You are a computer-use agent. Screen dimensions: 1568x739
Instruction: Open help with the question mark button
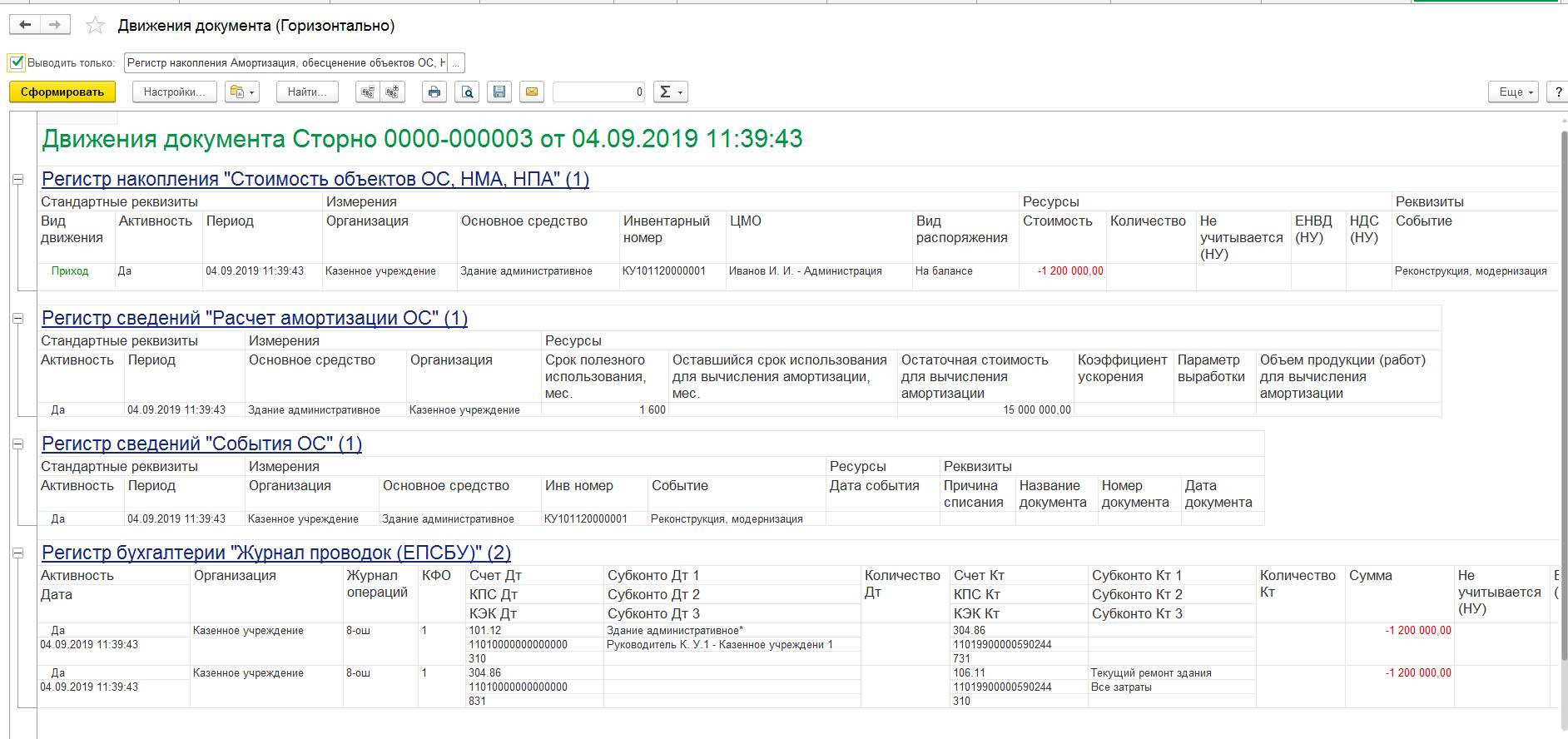[x=1558, y=92]
